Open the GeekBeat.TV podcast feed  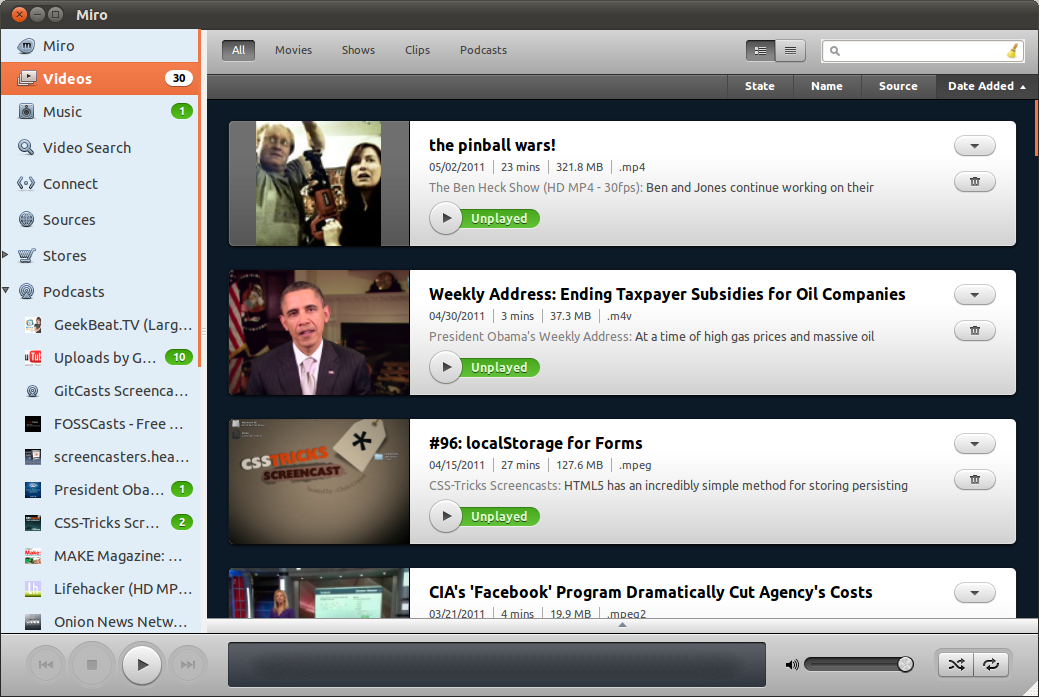coord(99,325)
